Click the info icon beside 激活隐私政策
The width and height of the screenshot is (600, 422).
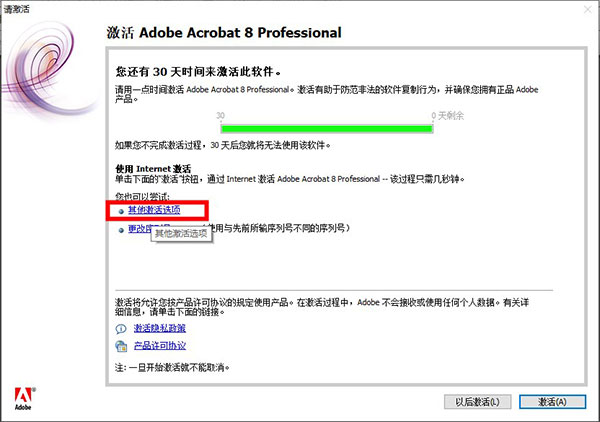point(121,328)
